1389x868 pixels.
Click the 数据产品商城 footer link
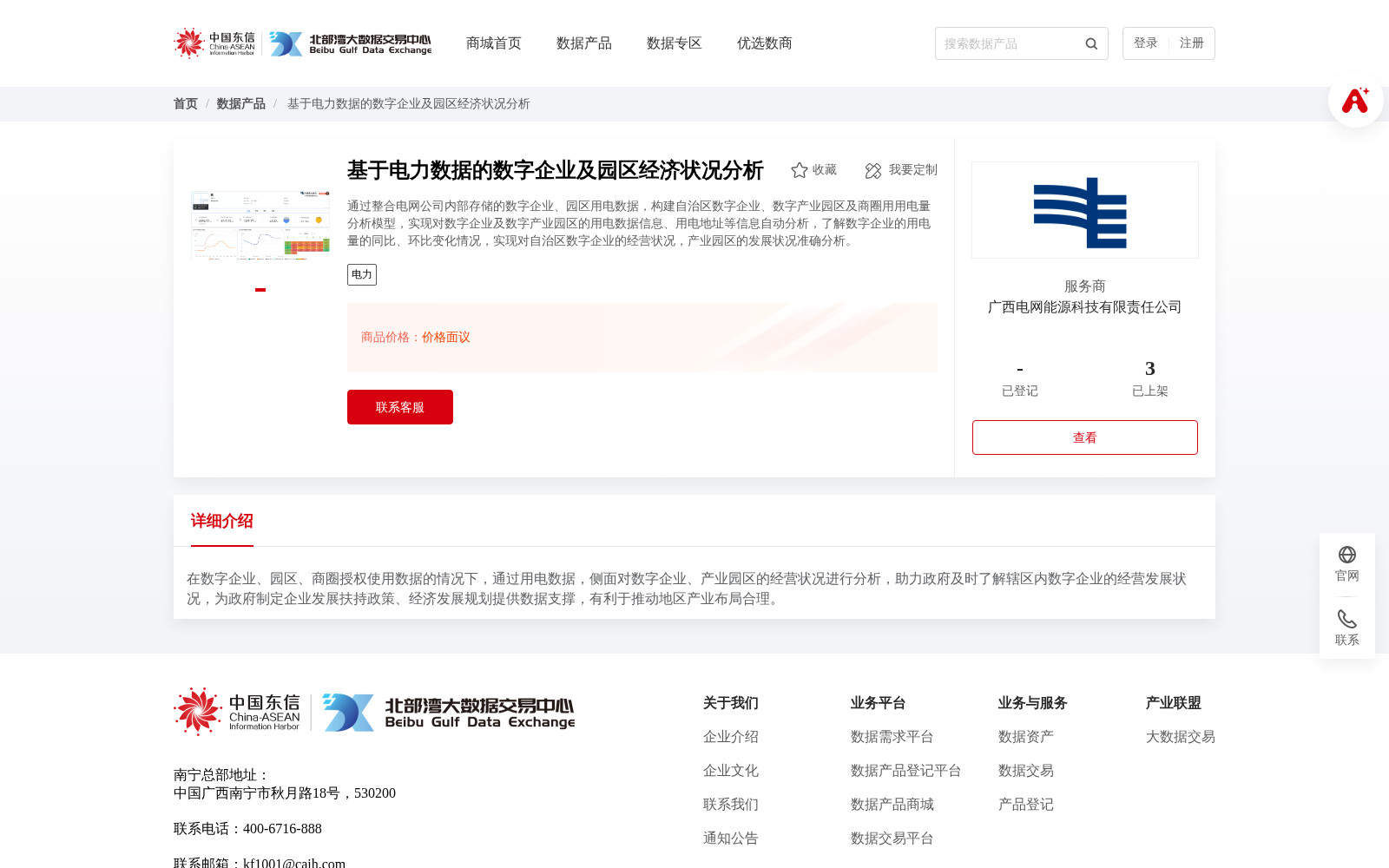coord(892,805)
